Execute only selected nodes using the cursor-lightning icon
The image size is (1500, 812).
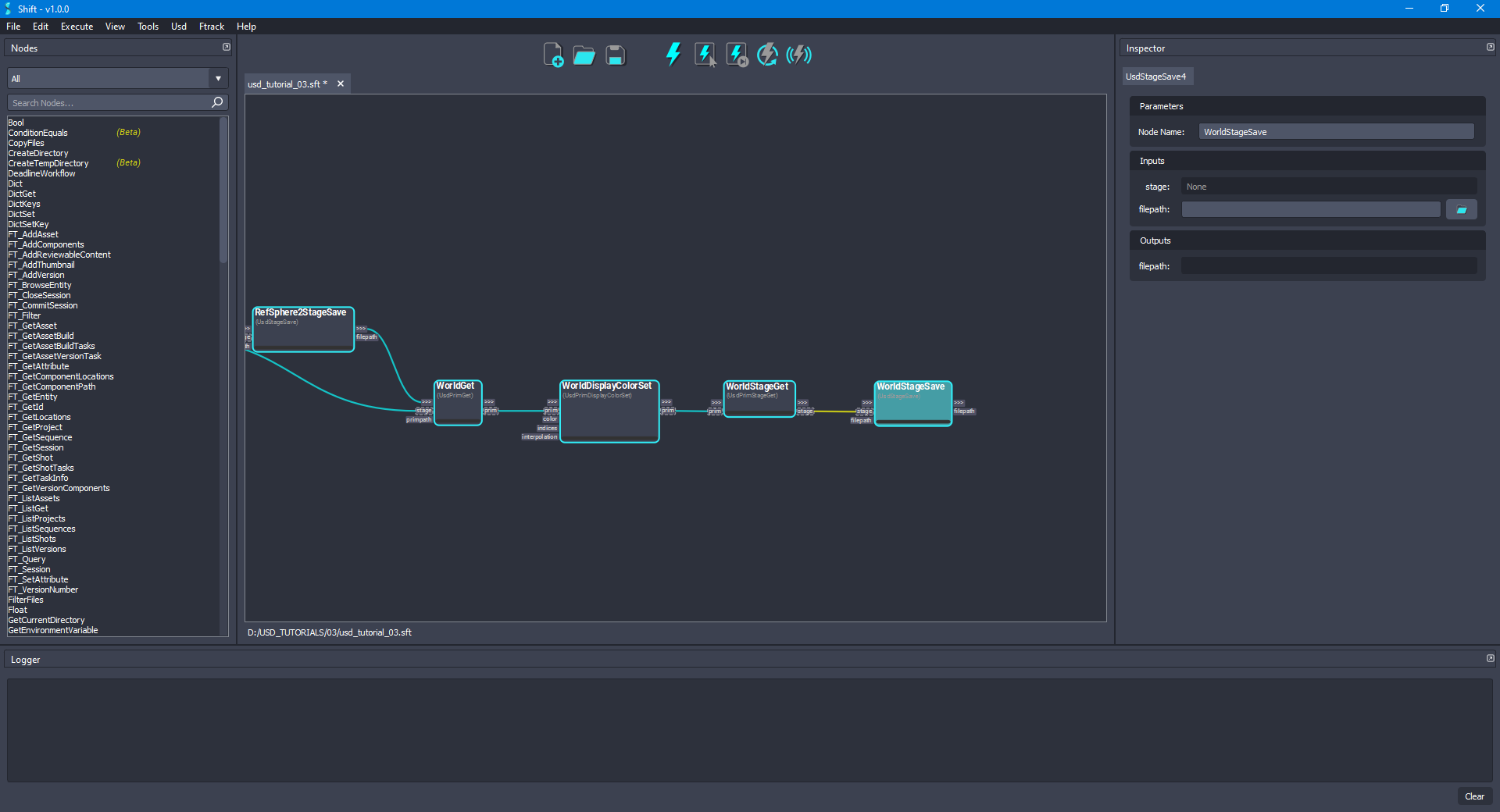point(705,55)
